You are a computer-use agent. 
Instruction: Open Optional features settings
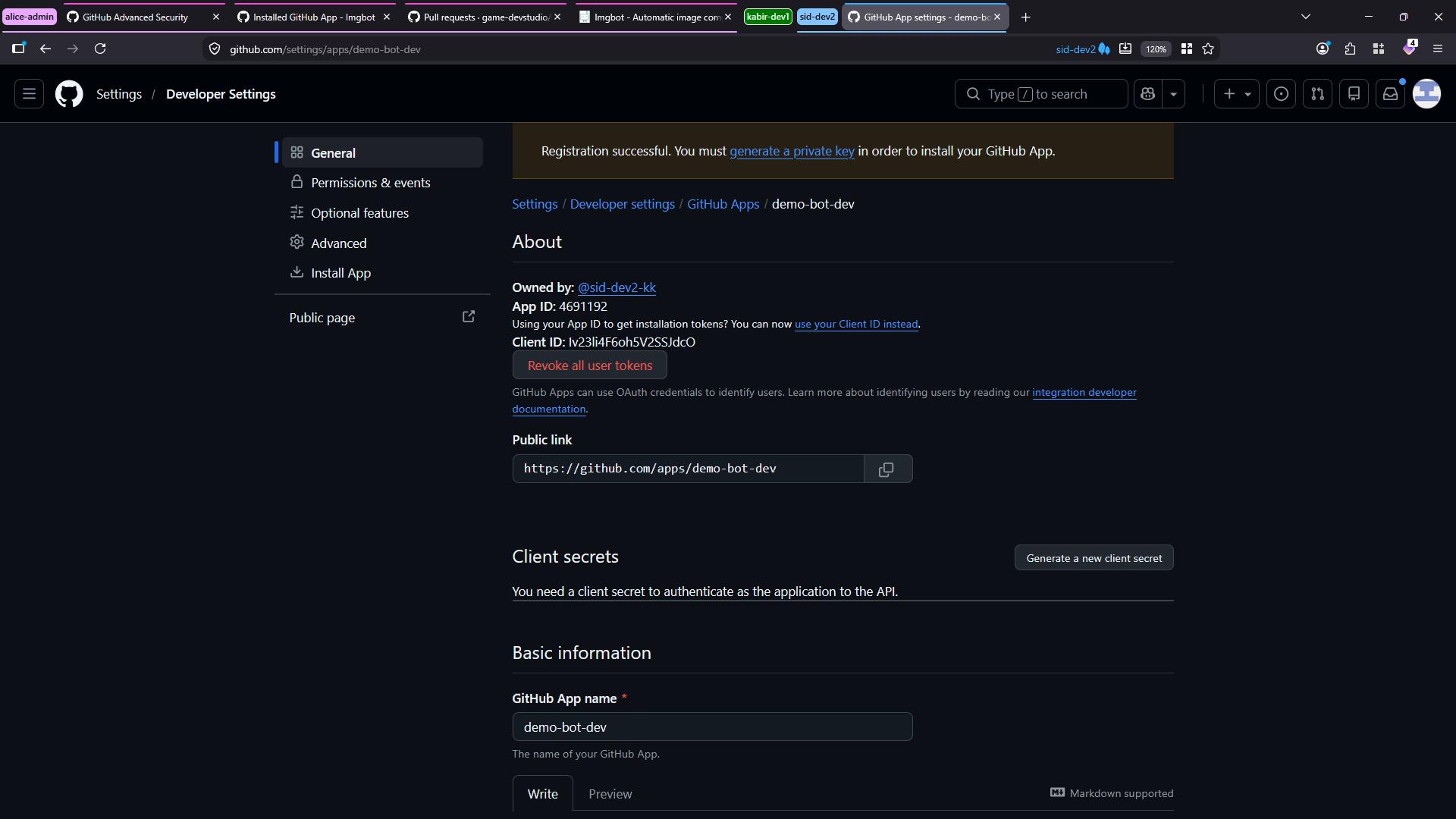pos(382,213)
